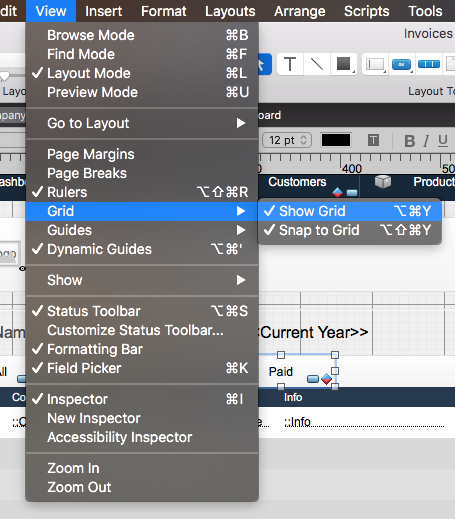Select the Rectangle shape tool
This screenshot has height=519, width=455.
point(344,64)
